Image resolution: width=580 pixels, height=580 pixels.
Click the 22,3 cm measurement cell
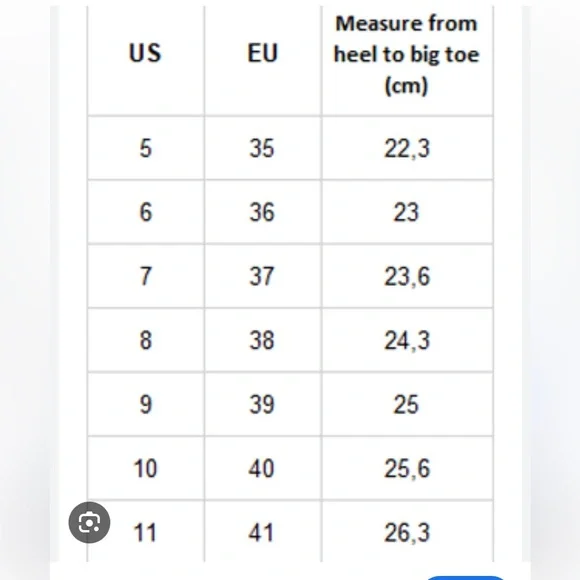coord(407,148)
